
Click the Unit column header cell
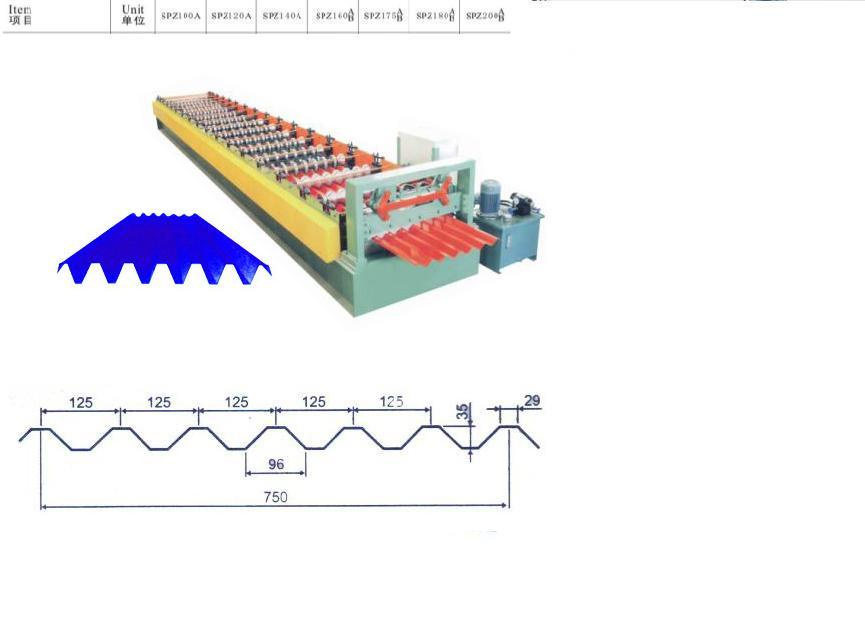click(x=132, y=15)
